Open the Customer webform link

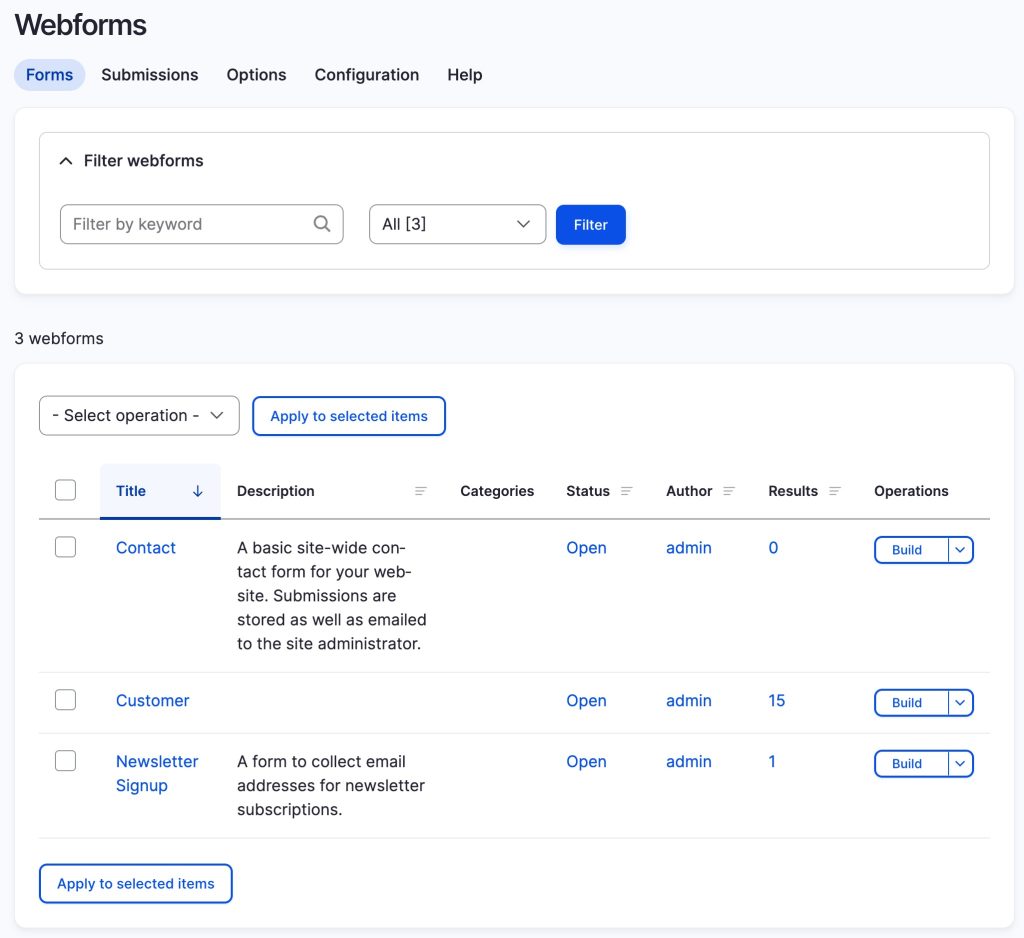click(153, 701)
